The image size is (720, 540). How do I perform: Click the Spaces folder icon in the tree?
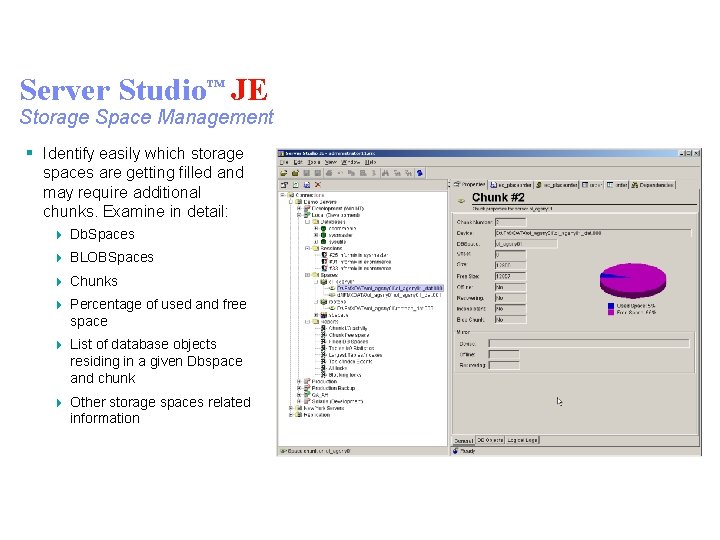pyautogui.click(x=316, y=275)
